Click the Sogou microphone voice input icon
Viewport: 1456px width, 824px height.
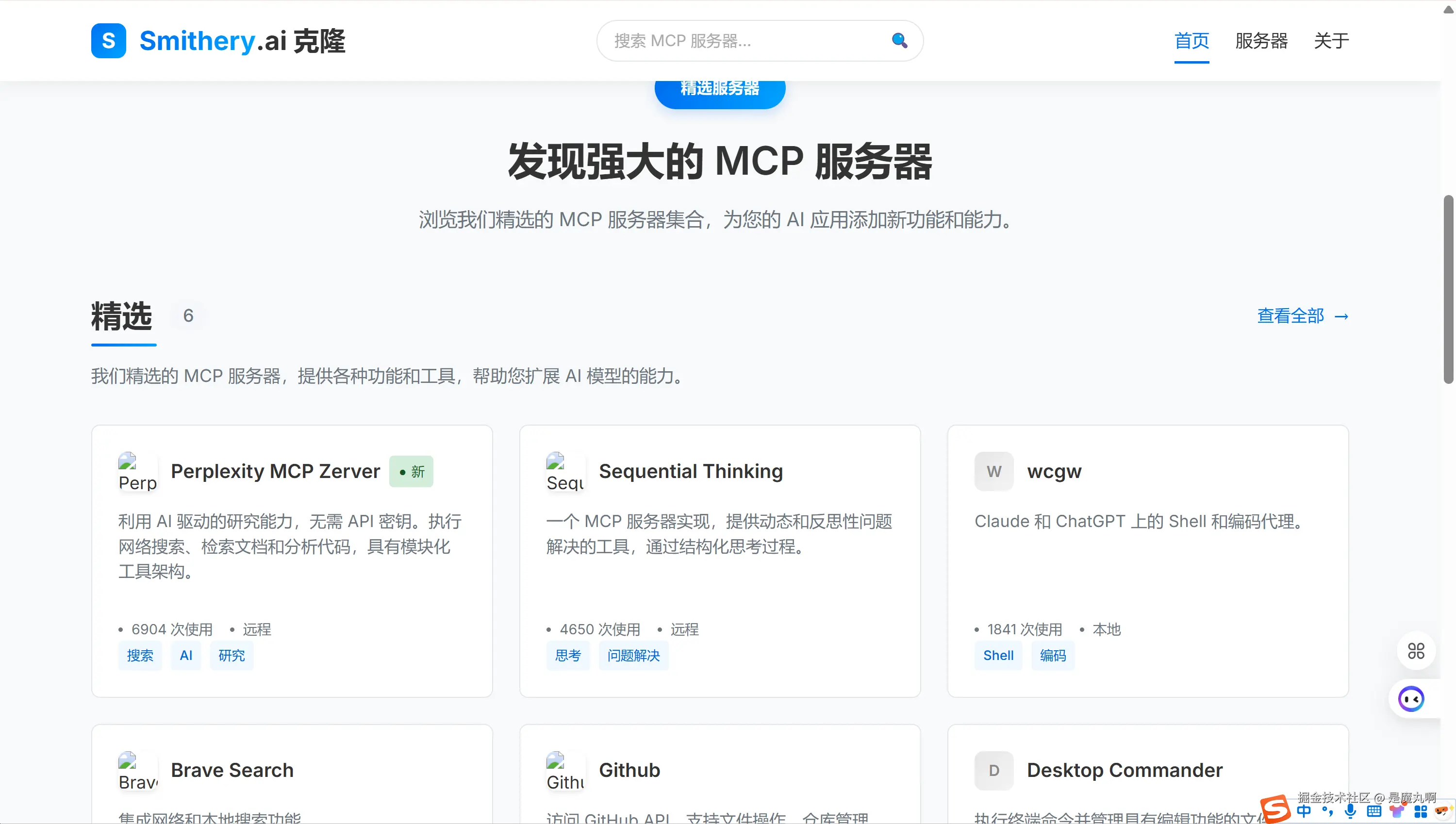tap(1350, 811)
